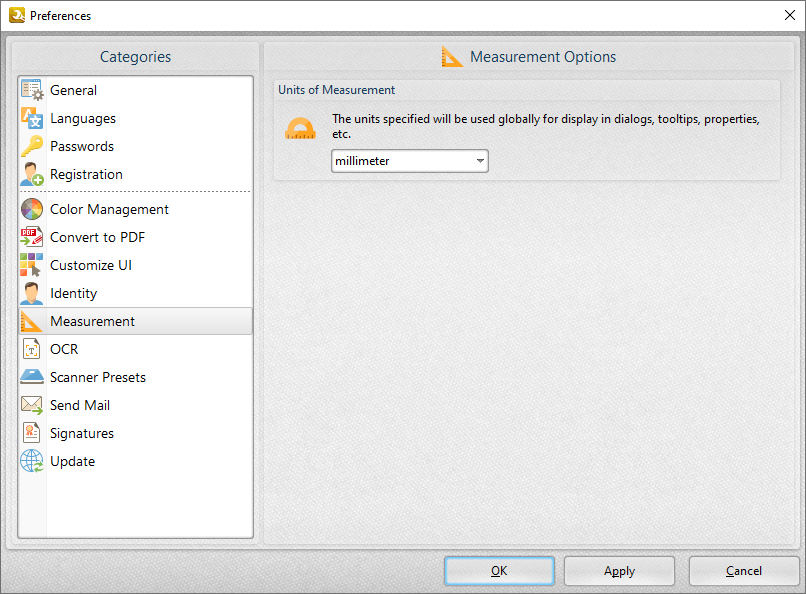Open OCR settings via its page icon
This screenshot has width=806, height=594.
31,349
